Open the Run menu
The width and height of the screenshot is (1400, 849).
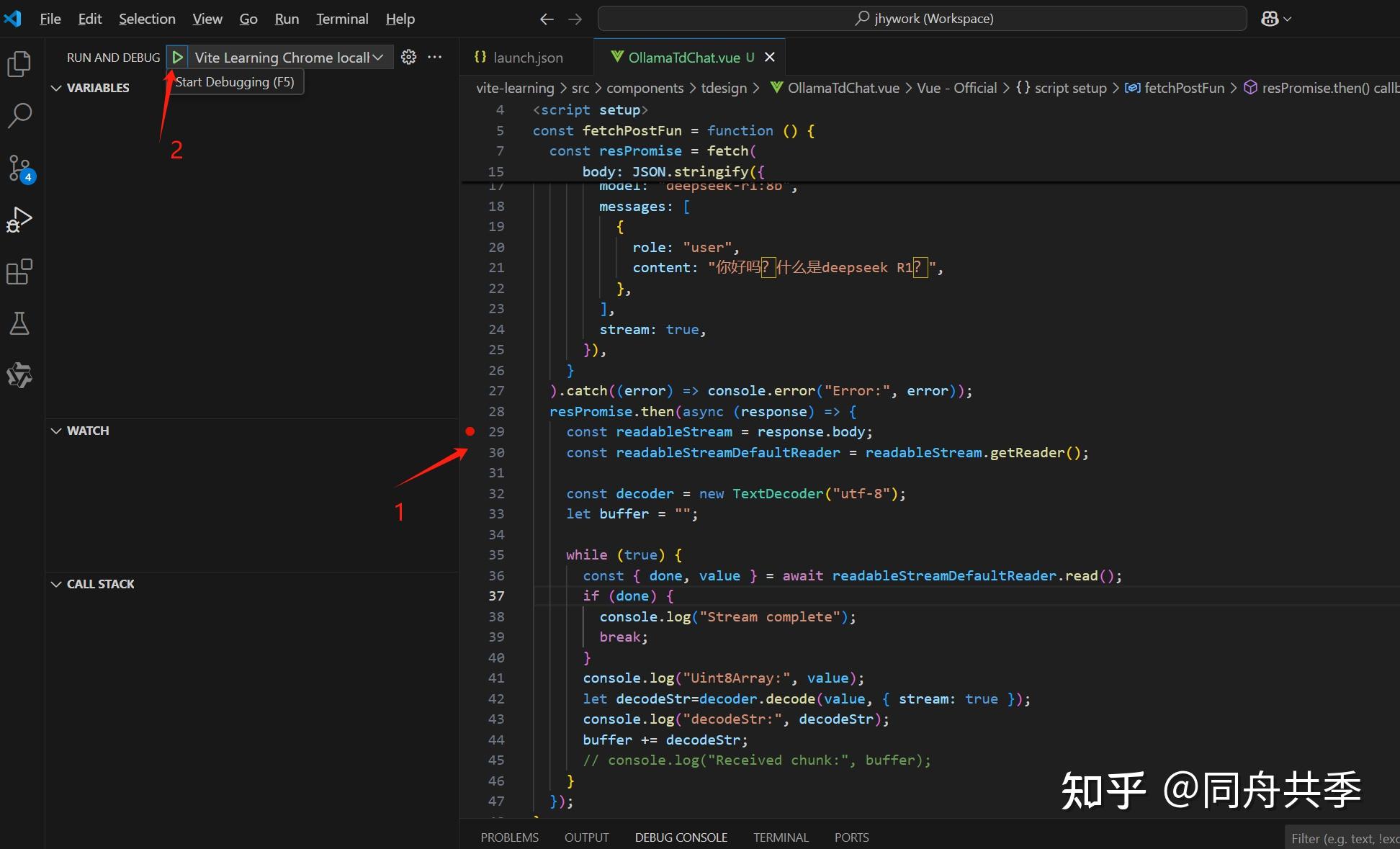[287, 19]
